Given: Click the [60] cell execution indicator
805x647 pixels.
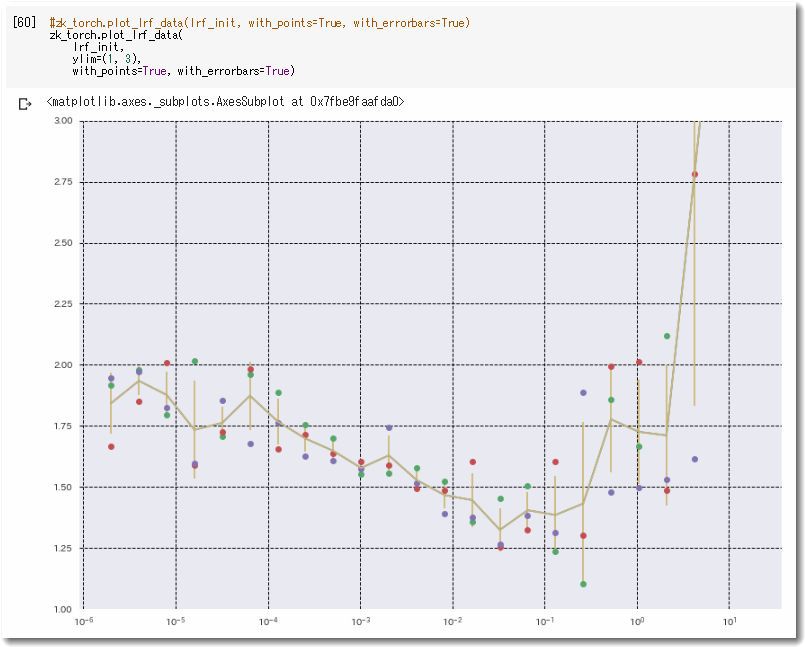Looking at the screenshot, I should [x=24, y=22].
